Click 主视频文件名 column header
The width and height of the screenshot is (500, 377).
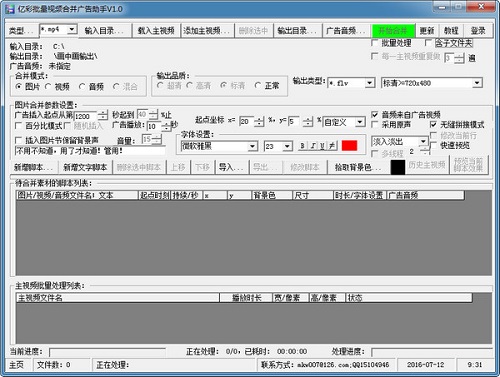coord(118,298)
